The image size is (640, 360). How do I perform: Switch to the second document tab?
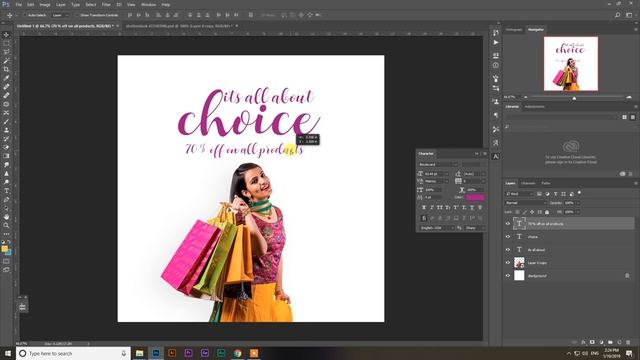179,26
